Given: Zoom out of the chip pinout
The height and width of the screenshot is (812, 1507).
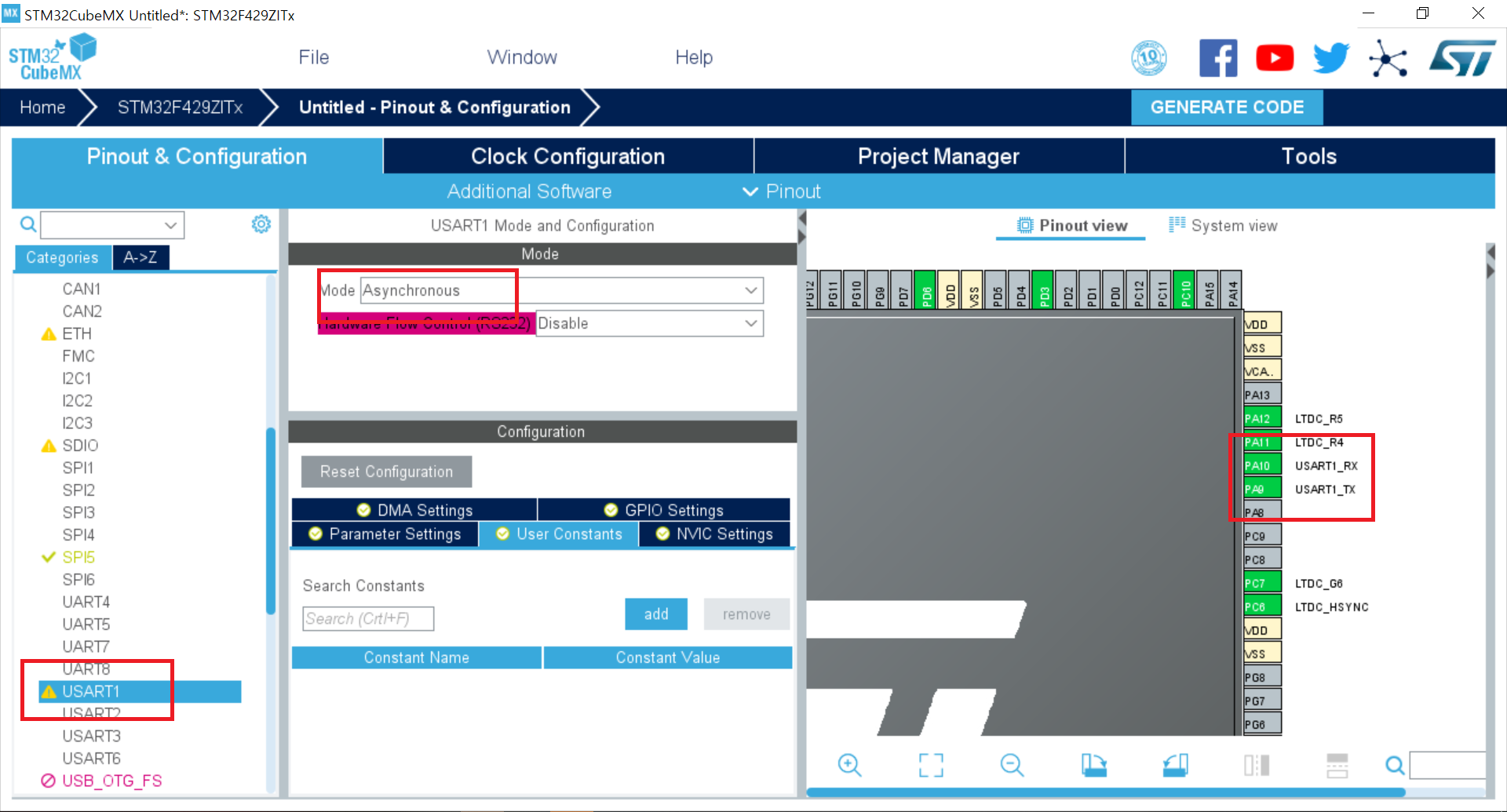Looking at the screenshot, I should pos(1012,764).
